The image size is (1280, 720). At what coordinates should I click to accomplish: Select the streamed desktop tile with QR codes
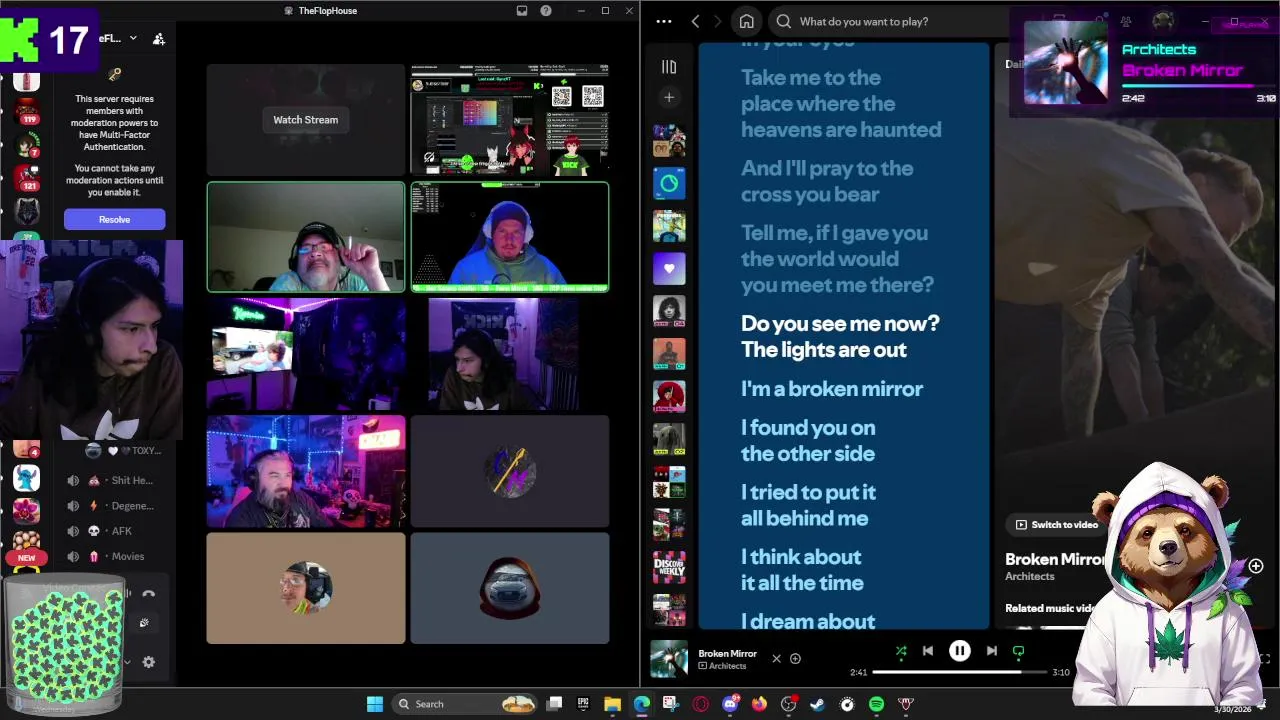tap(510, 120)
